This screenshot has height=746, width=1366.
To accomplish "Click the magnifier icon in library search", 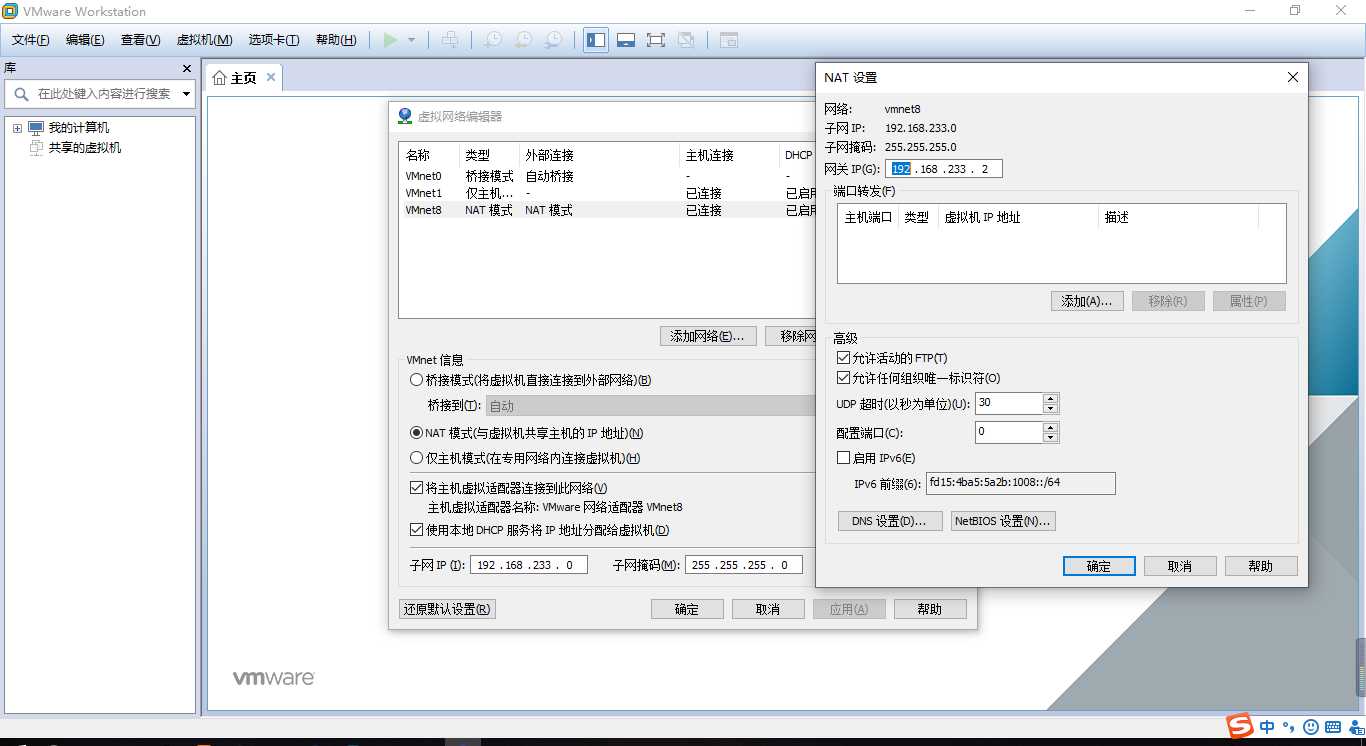I will (x=20, y=93).
